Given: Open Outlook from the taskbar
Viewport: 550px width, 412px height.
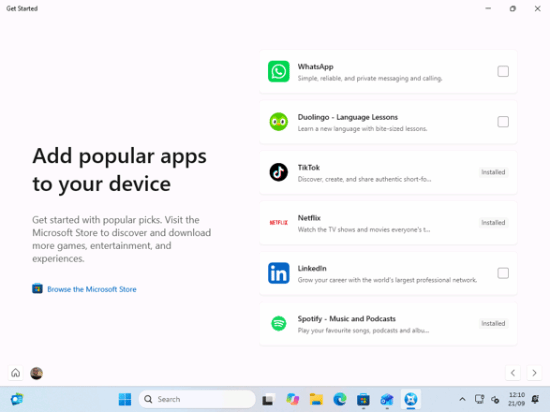Looking at the screenshot, I should coord(387,399).
